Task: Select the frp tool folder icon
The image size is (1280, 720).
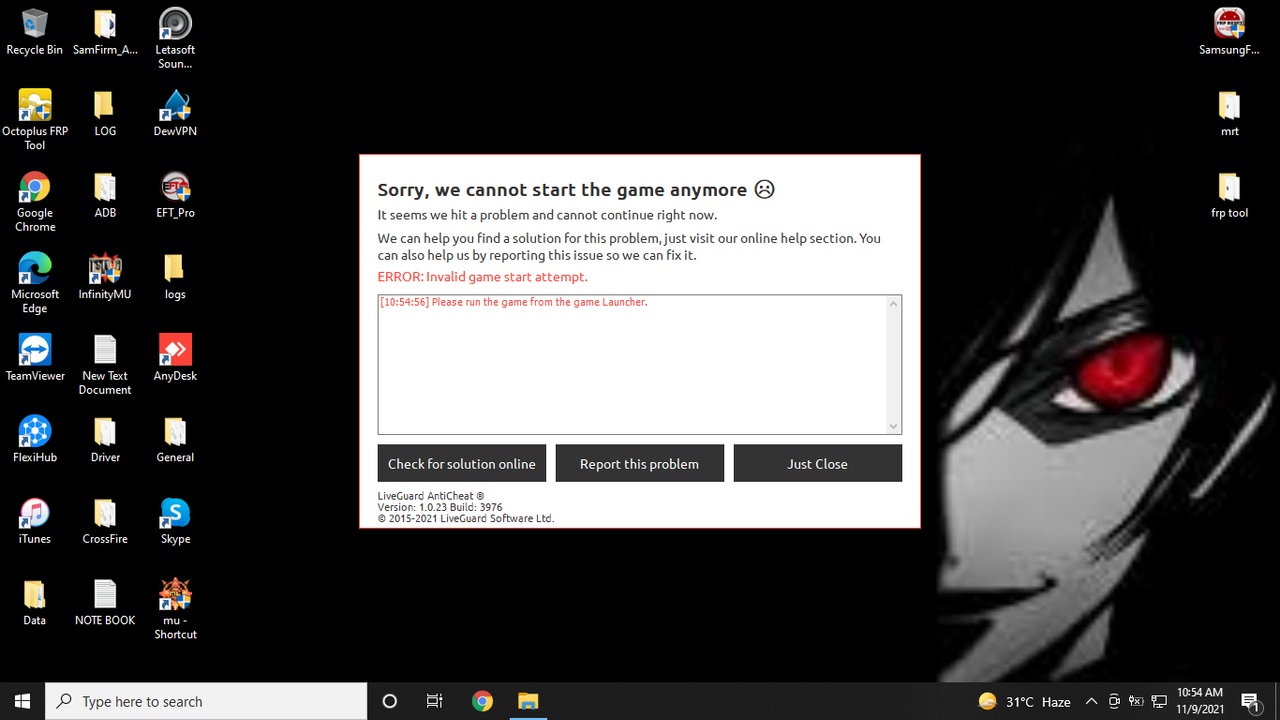Action: pyautogui.click(x=1229, y=194)
